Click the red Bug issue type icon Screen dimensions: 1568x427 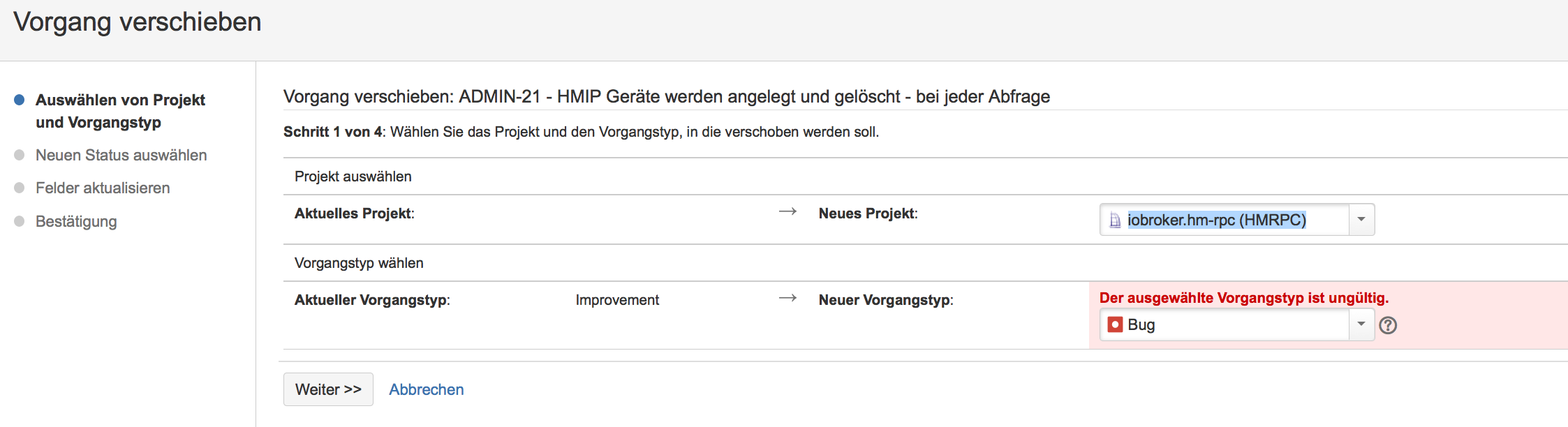pyautogui.click(x=1115, y=324)
